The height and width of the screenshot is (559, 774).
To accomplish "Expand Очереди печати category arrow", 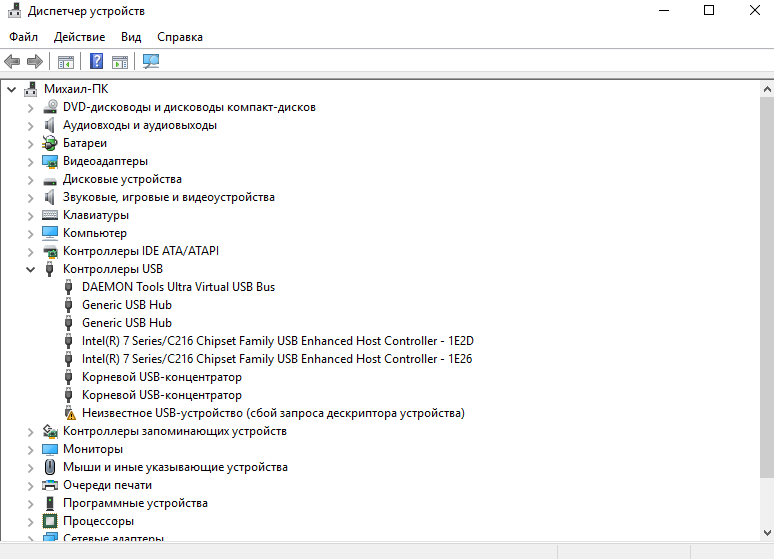I will tap(30, 486).
